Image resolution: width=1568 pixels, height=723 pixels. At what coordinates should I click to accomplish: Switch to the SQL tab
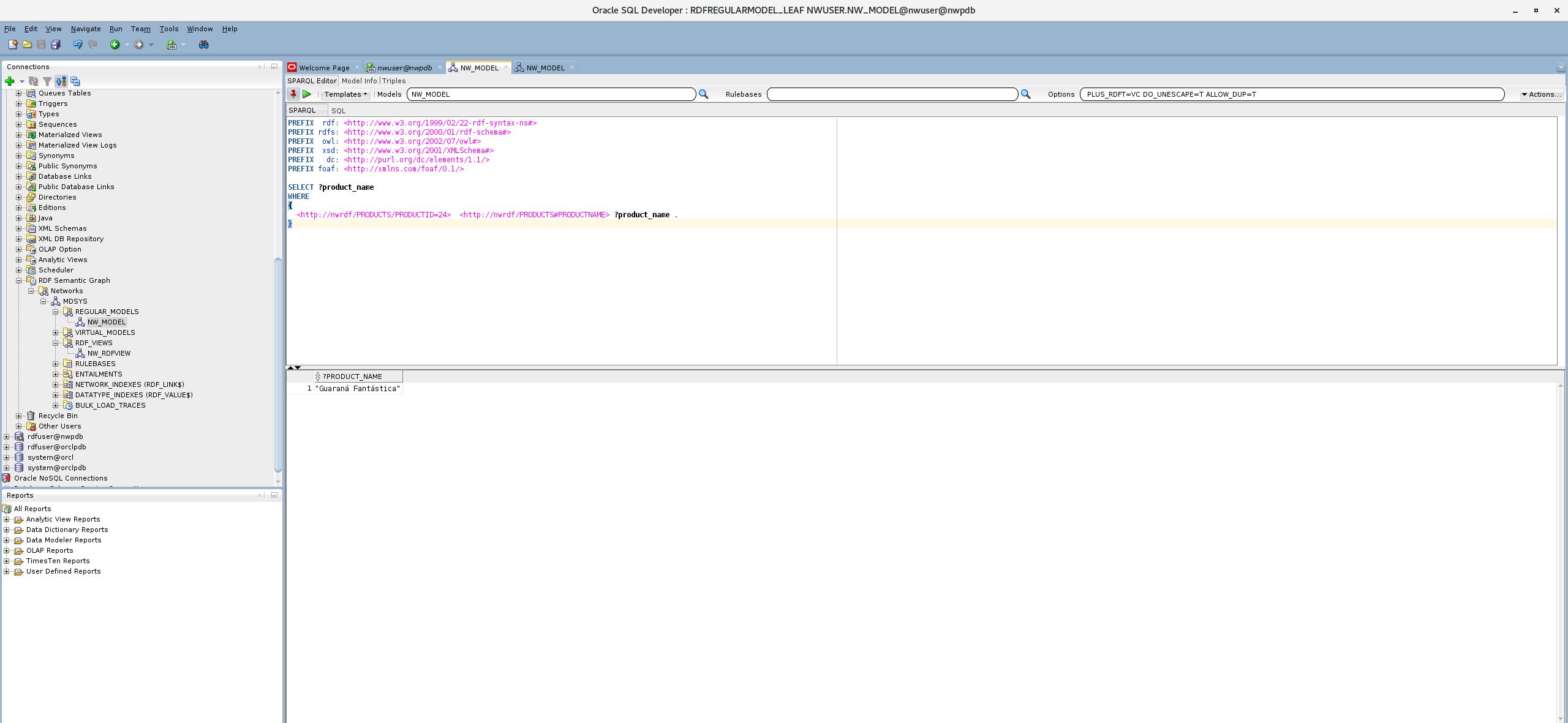pos(338,110)
